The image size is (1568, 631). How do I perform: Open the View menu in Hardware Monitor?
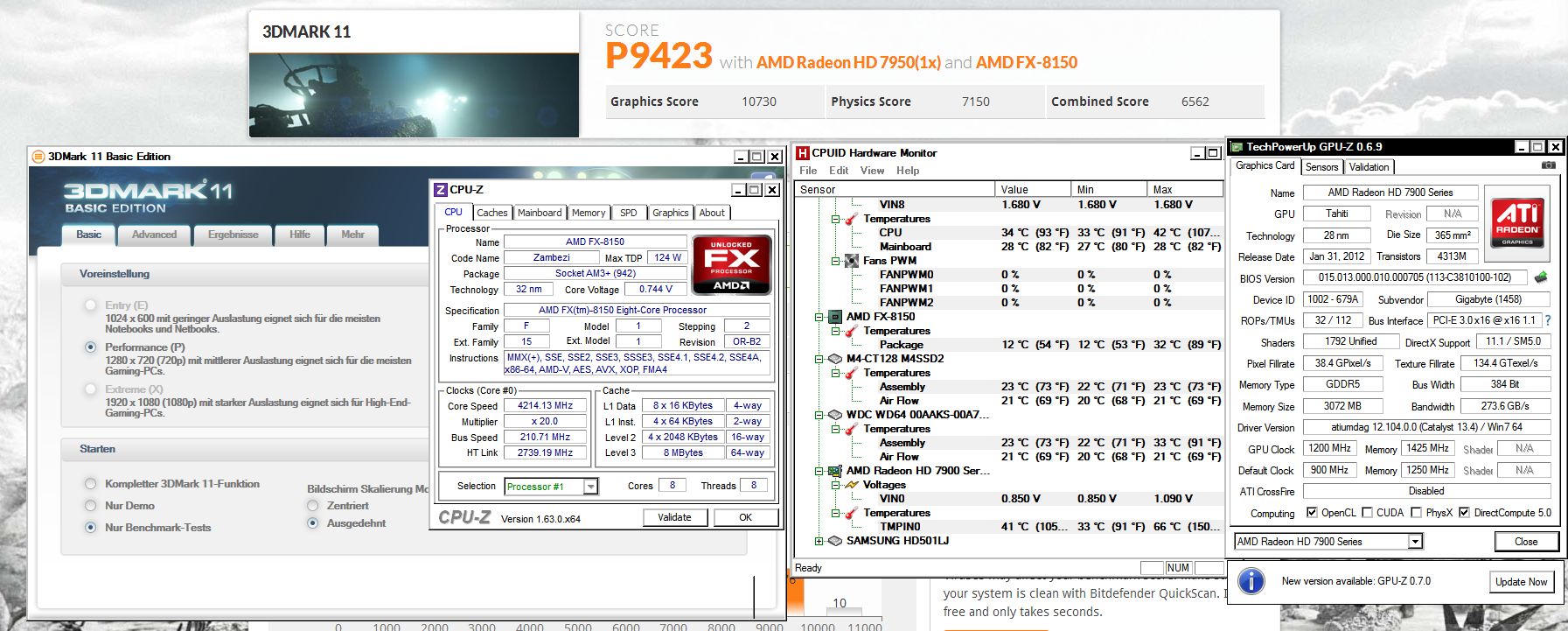872,171
